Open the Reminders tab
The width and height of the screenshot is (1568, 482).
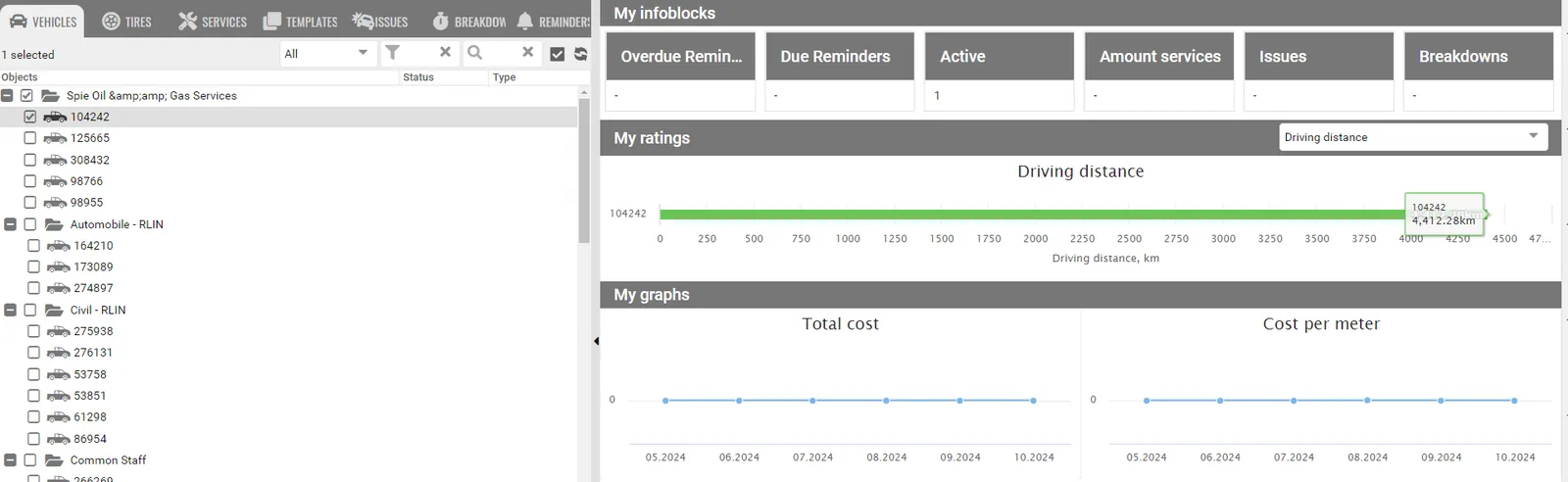click(553, 21)
